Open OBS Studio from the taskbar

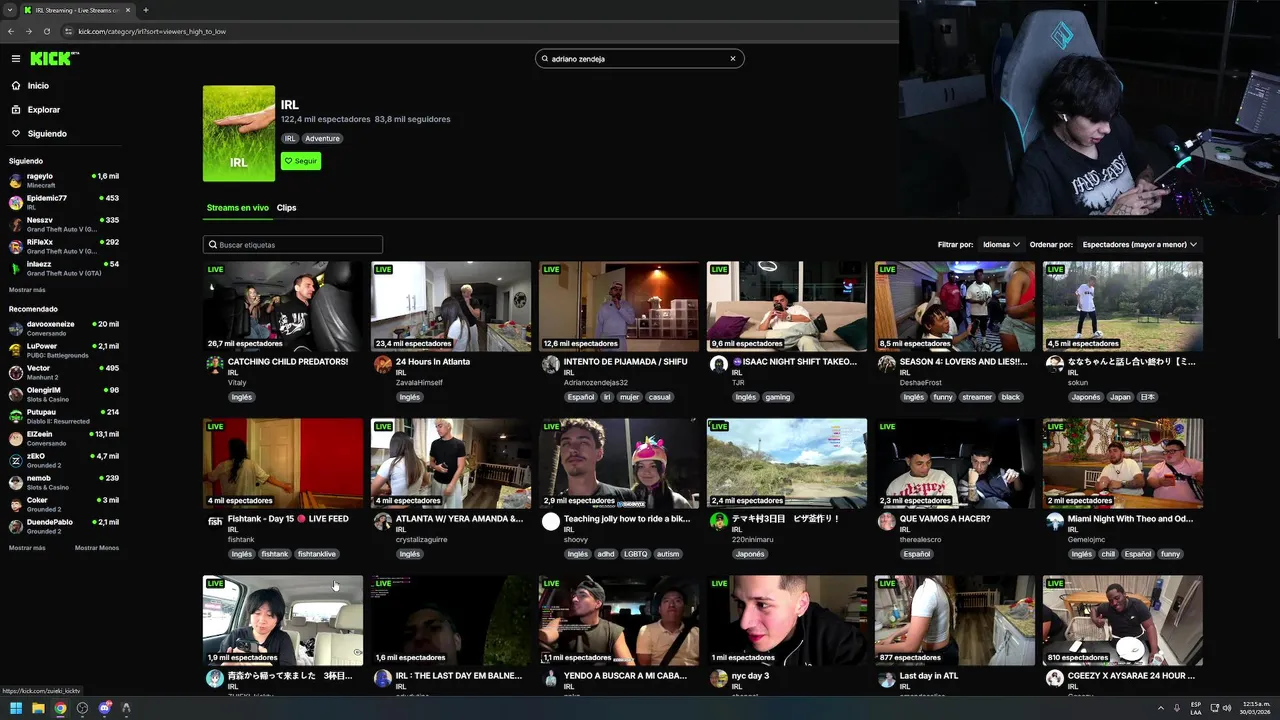click(x=82, y=708)
